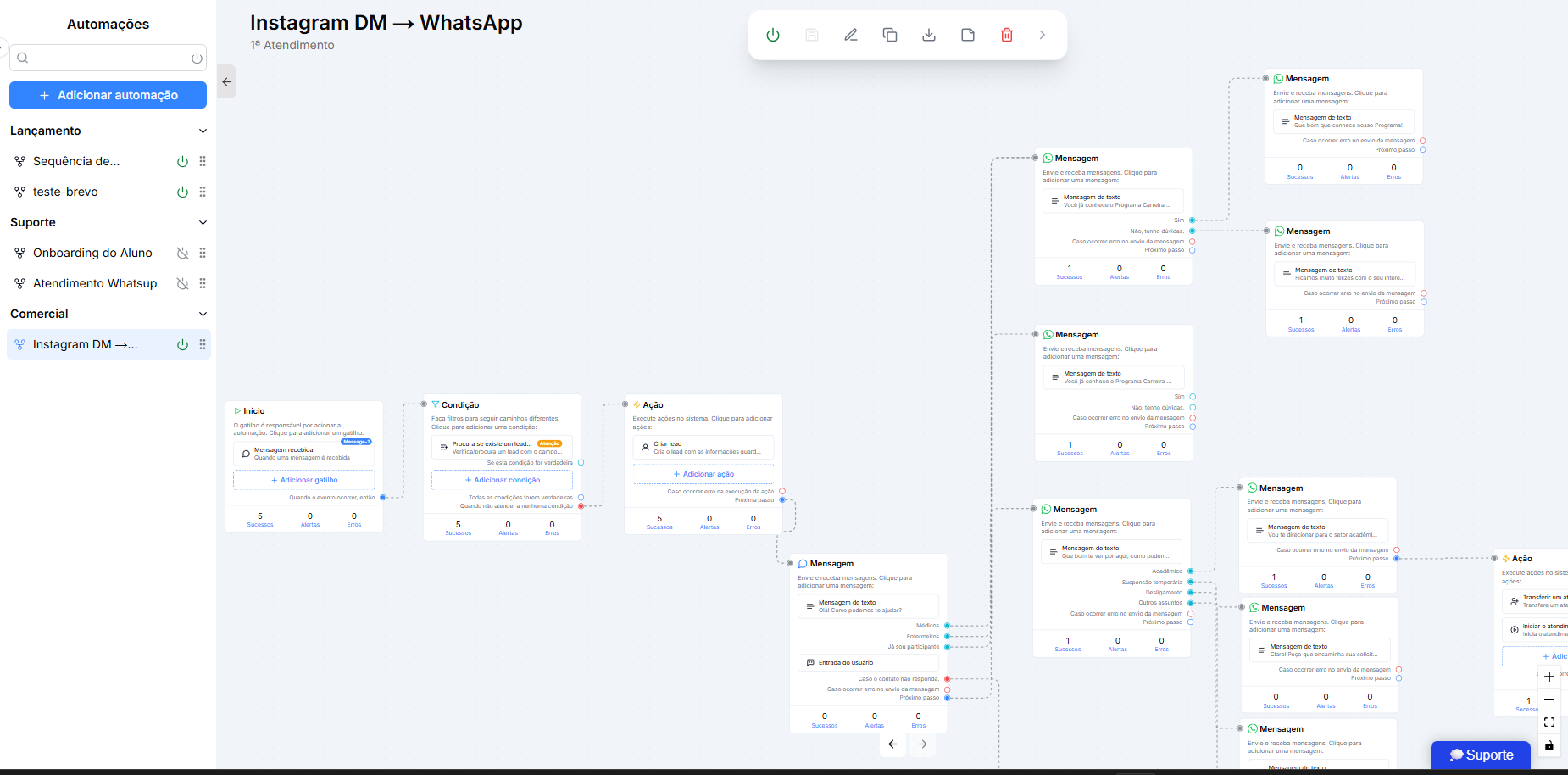1568x775 pixels.
Task: Collapse the automations sidebar with the arrow
Action: [x=226, y=81]
